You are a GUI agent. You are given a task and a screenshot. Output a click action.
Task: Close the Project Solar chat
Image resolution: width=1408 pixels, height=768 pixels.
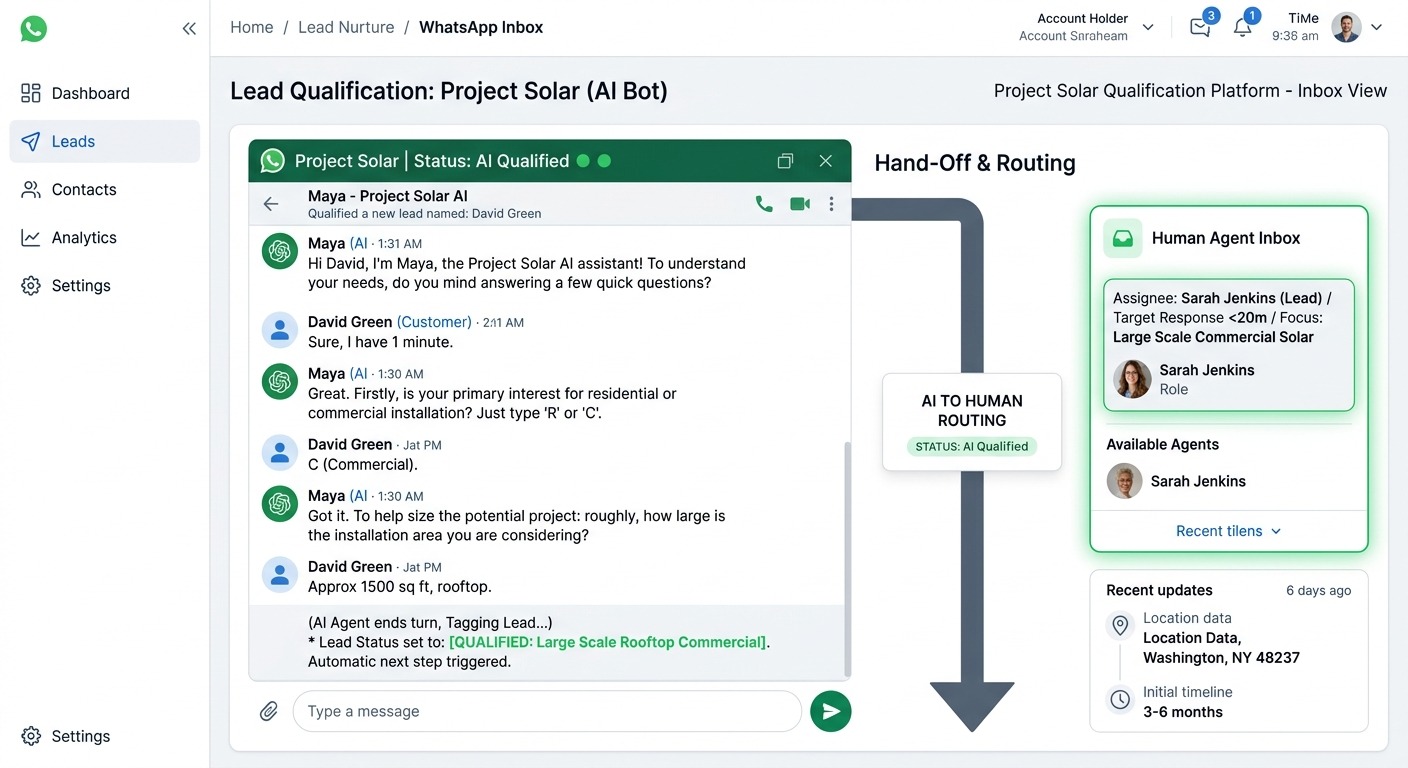coord(826,160)
